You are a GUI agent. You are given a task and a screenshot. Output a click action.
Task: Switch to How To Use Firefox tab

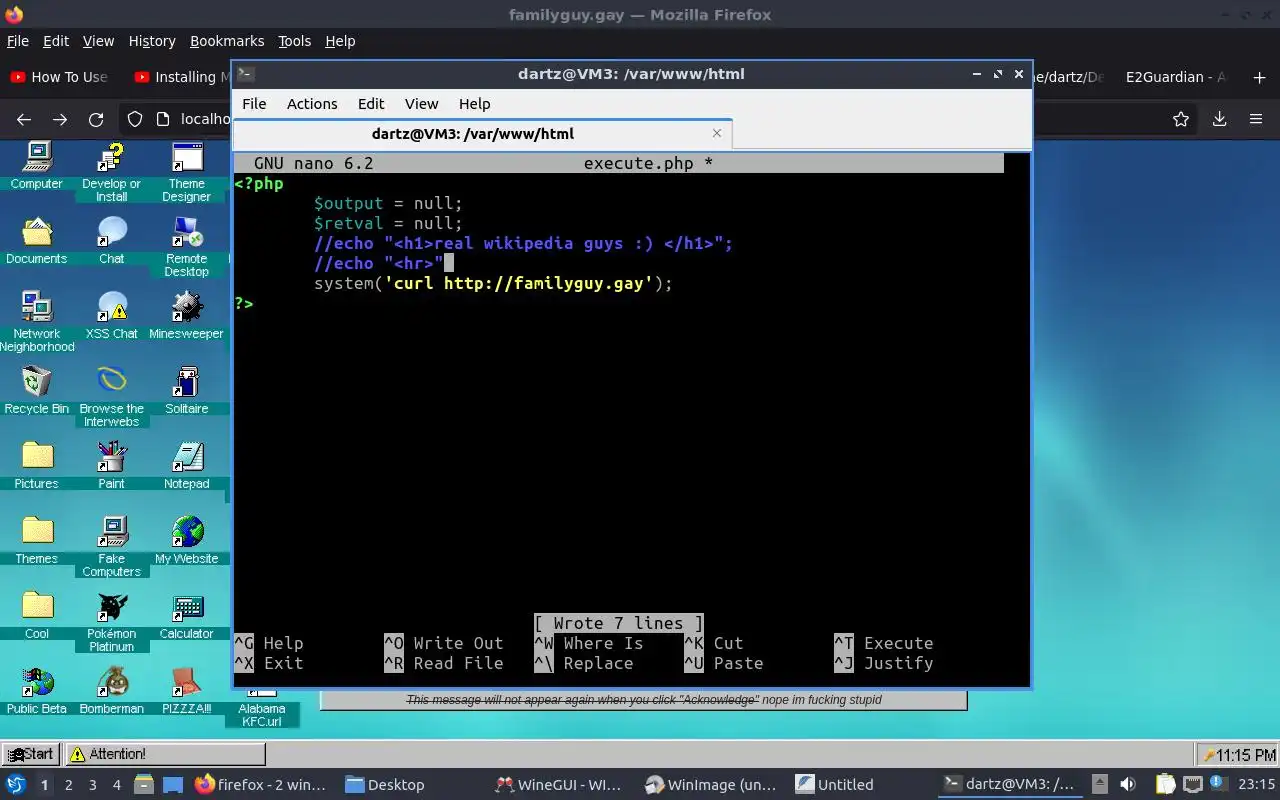tap(60, 77)
